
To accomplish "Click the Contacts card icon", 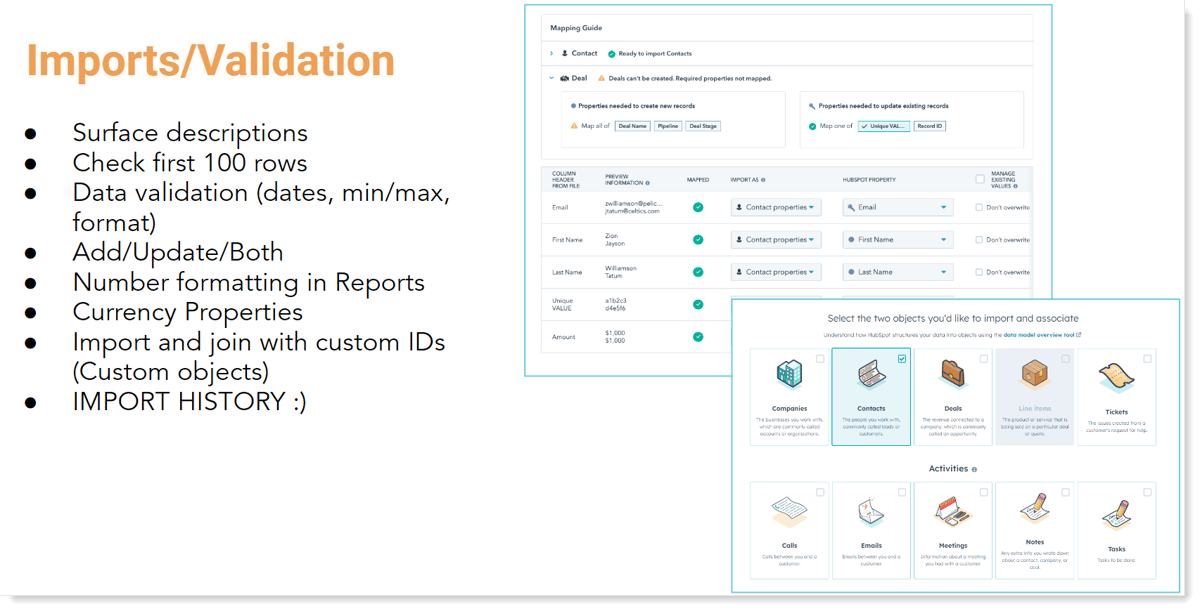I will point(871,376).
